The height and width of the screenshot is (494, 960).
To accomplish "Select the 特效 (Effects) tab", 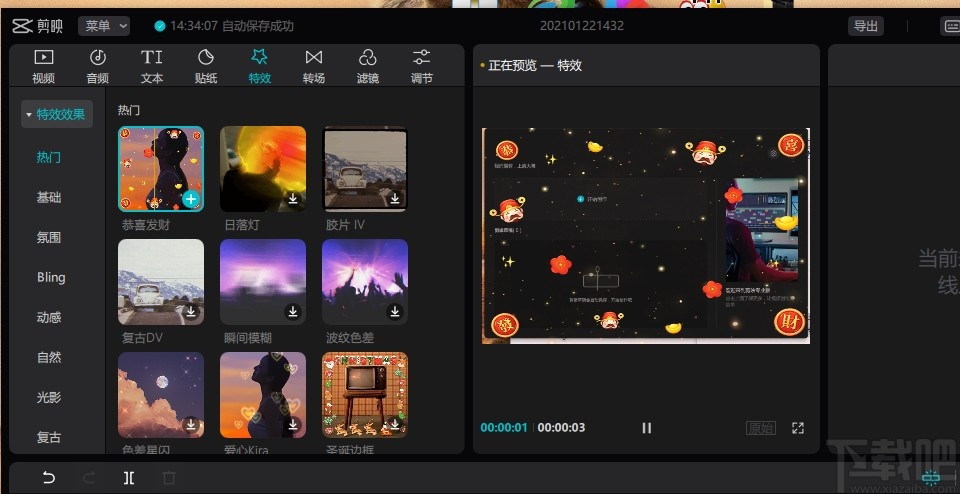I will point(260,66).
